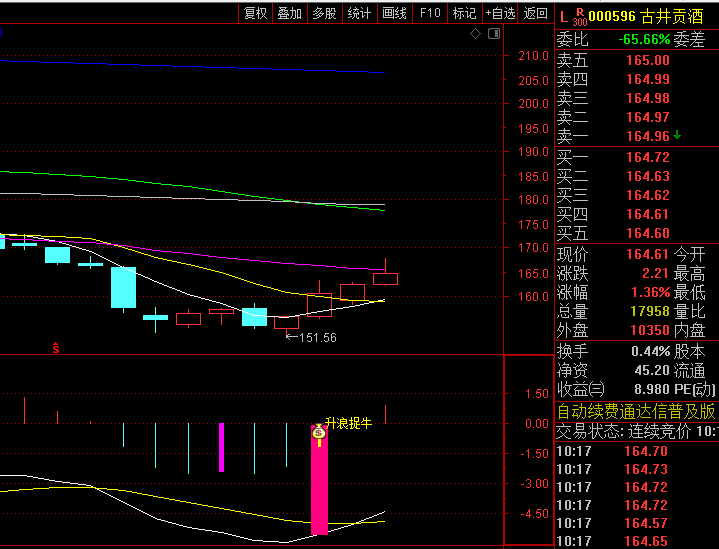Viewport: 719px width, 549px height.
Task: Select the 买五 price 164.60
Action: 648,233
